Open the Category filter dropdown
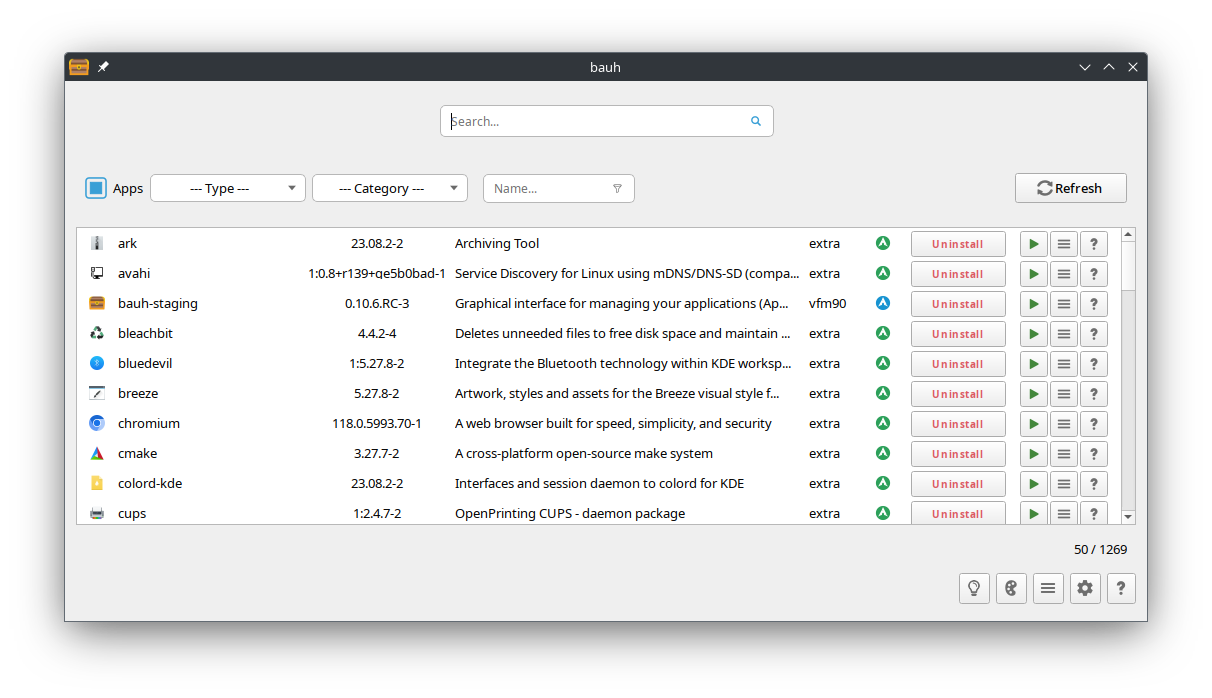Image resolution: width=1212 pixels, height=698 pixels. pyautogui.click(x=390, y=188)
